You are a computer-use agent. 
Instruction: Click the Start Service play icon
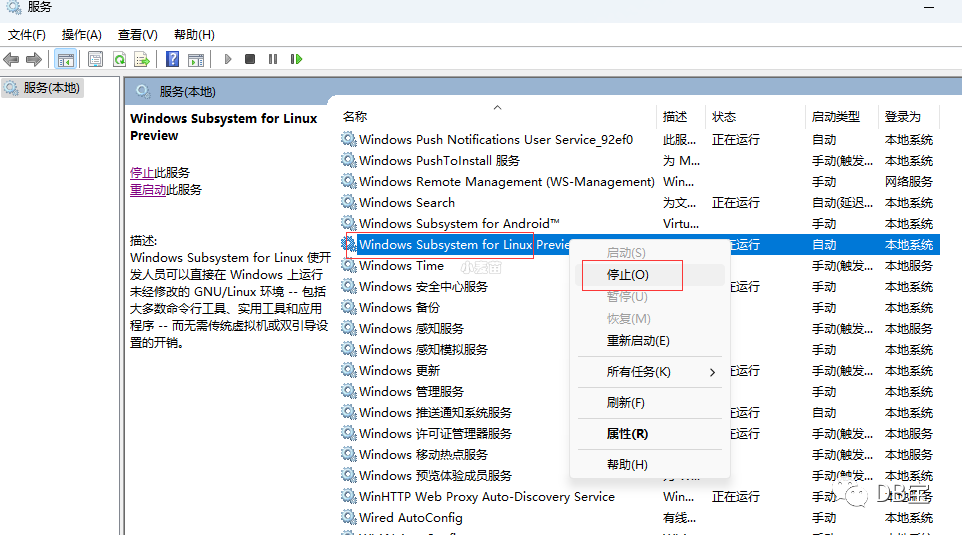228,60
